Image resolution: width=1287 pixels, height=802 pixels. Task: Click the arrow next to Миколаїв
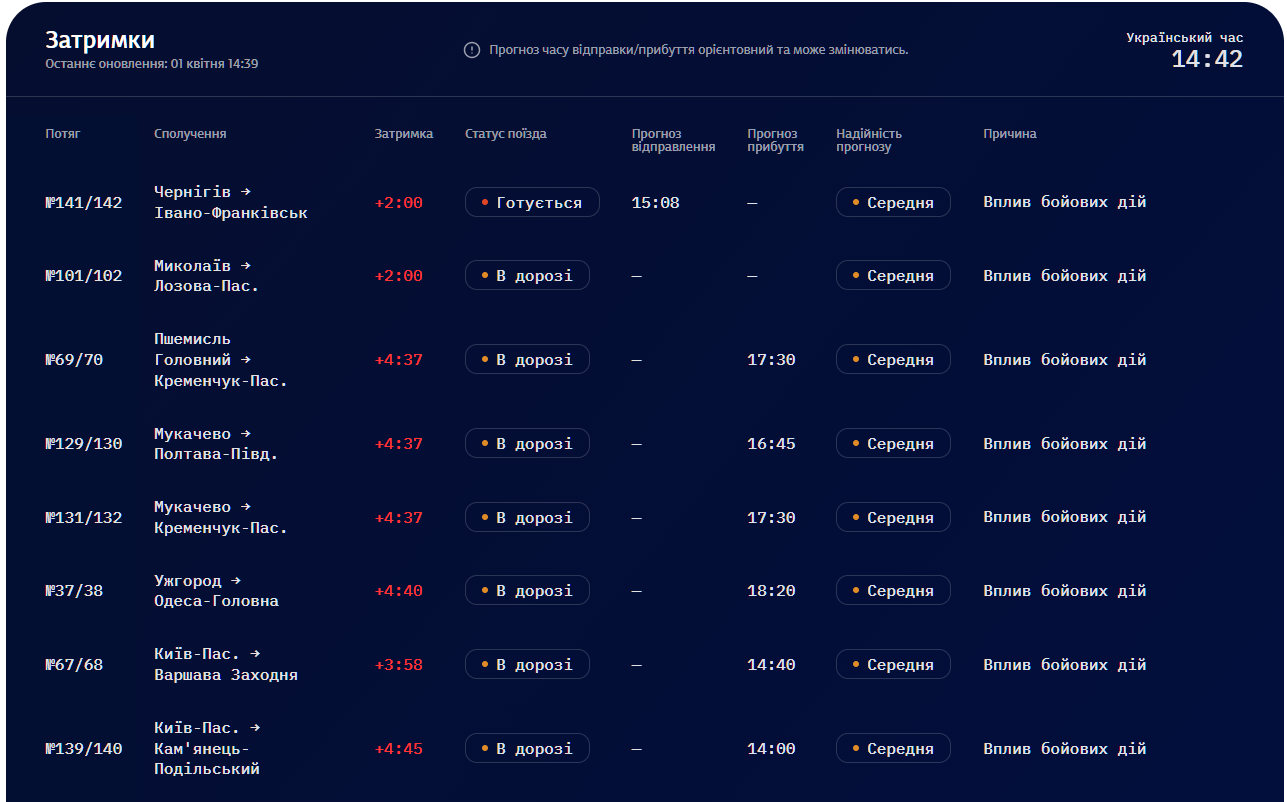point(246,265)
